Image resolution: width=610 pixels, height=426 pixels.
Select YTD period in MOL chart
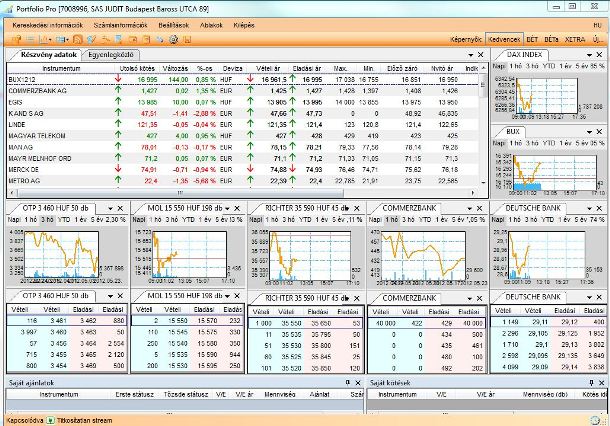coord(188,220)
